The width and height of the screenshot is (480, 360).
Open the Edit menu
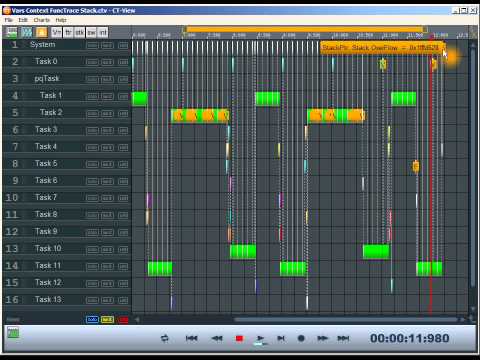pyautogui.click(x=23, y=20)
